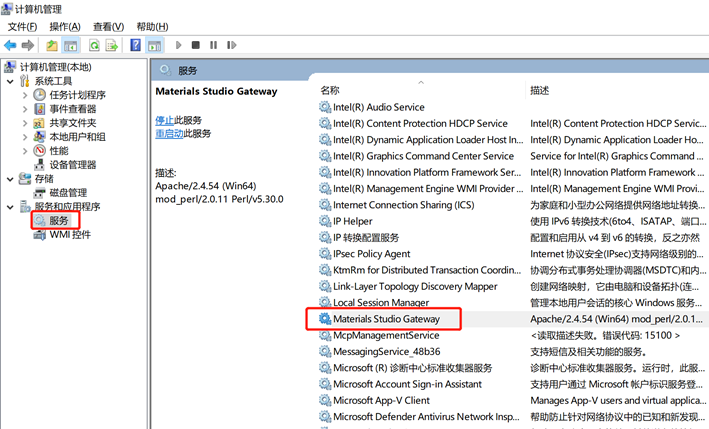Click the restart service toolbar icon
This screenshot has width=709, height=429.
[230, 45]
